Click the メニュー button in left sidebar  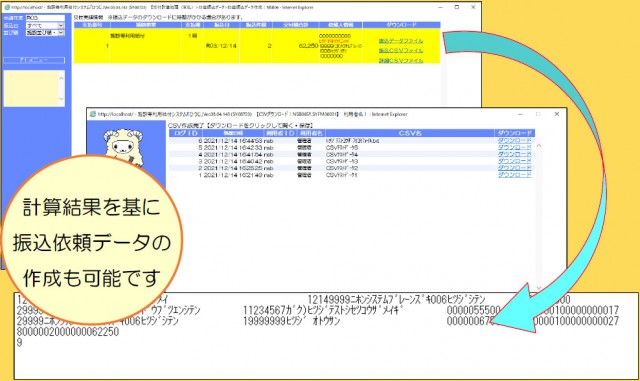pyautogui.click(x=34, y=60)
